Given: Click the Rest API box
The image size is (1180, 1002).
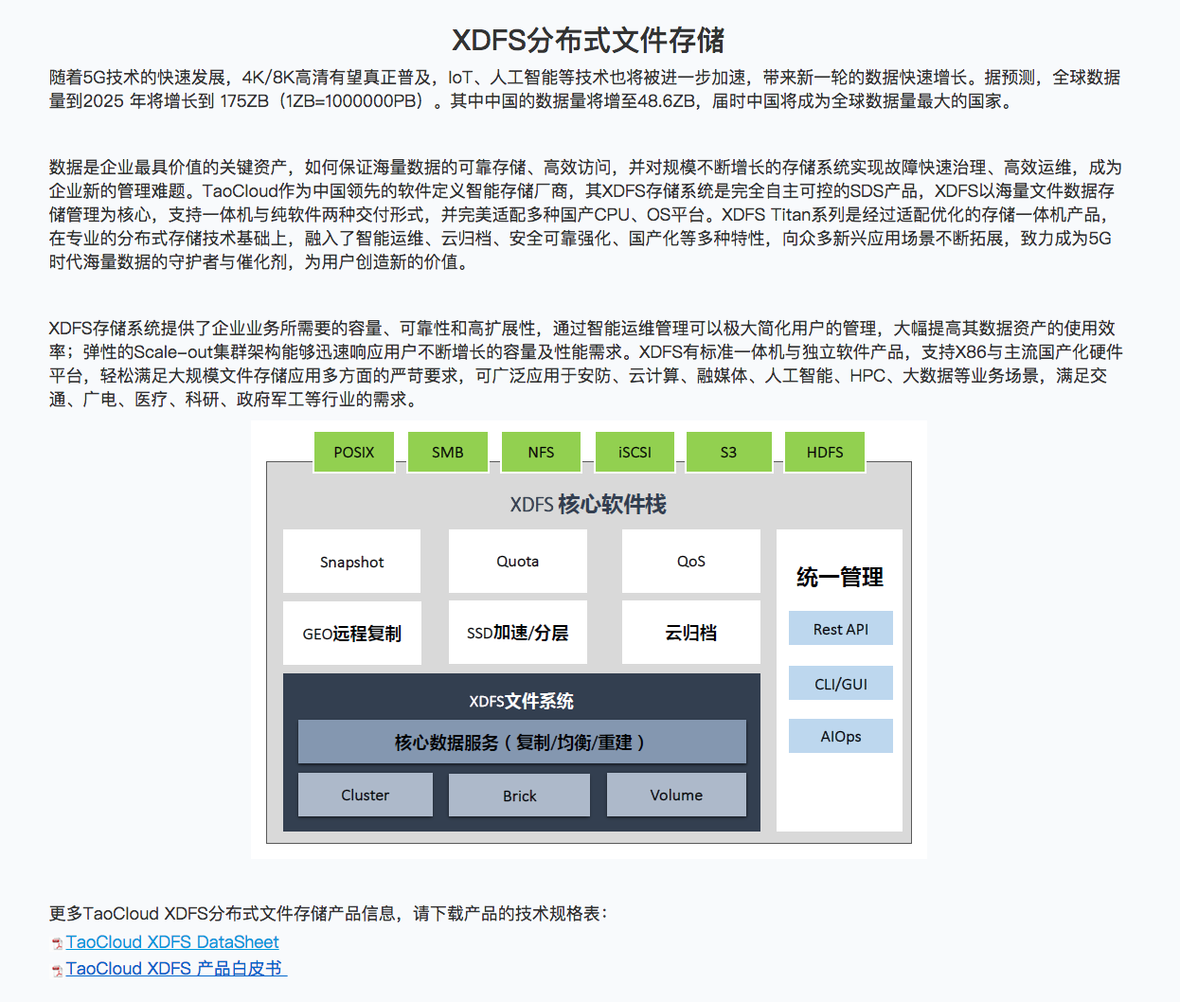Looking at the screenshot, I should coord(841,629).
